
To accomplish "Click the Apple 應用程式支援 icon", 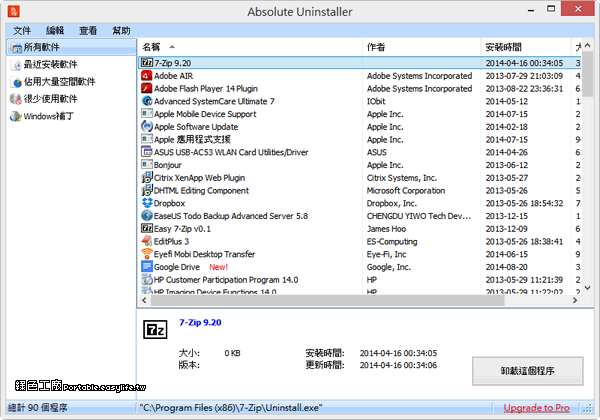I will click(147, 139).
